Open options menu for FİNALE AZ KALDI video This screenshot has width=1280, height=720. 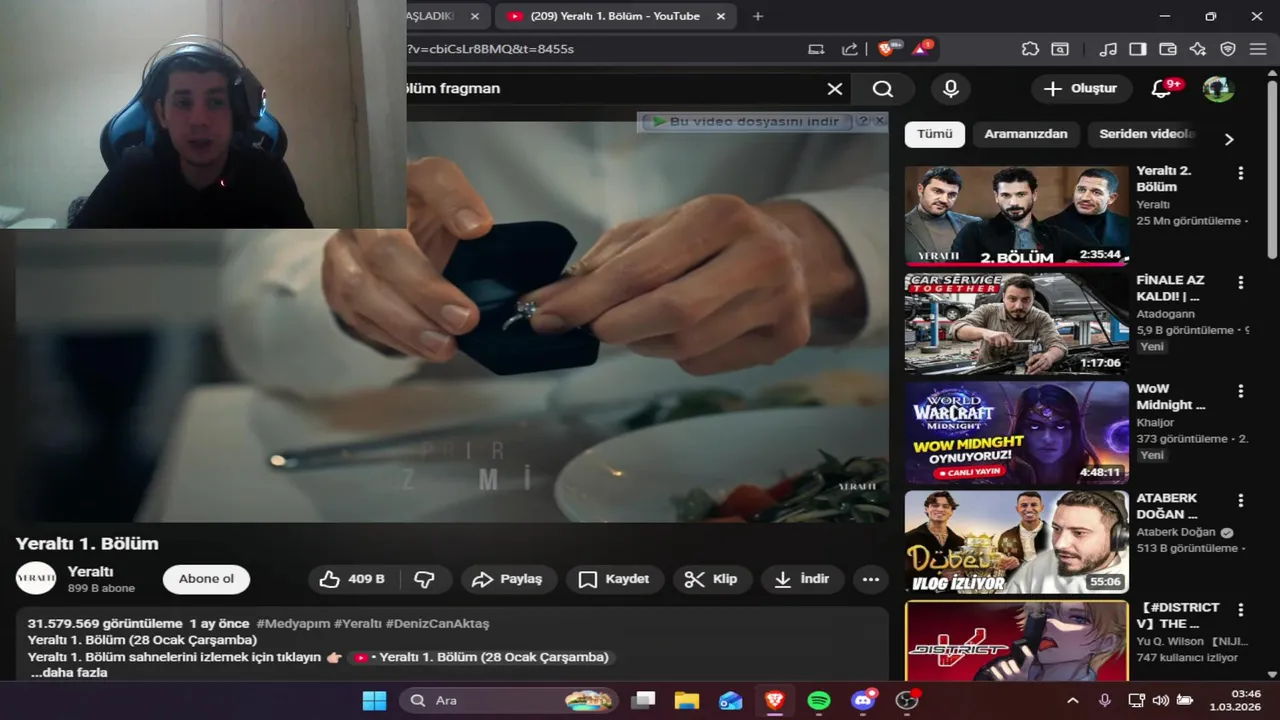coord(1241,282)
